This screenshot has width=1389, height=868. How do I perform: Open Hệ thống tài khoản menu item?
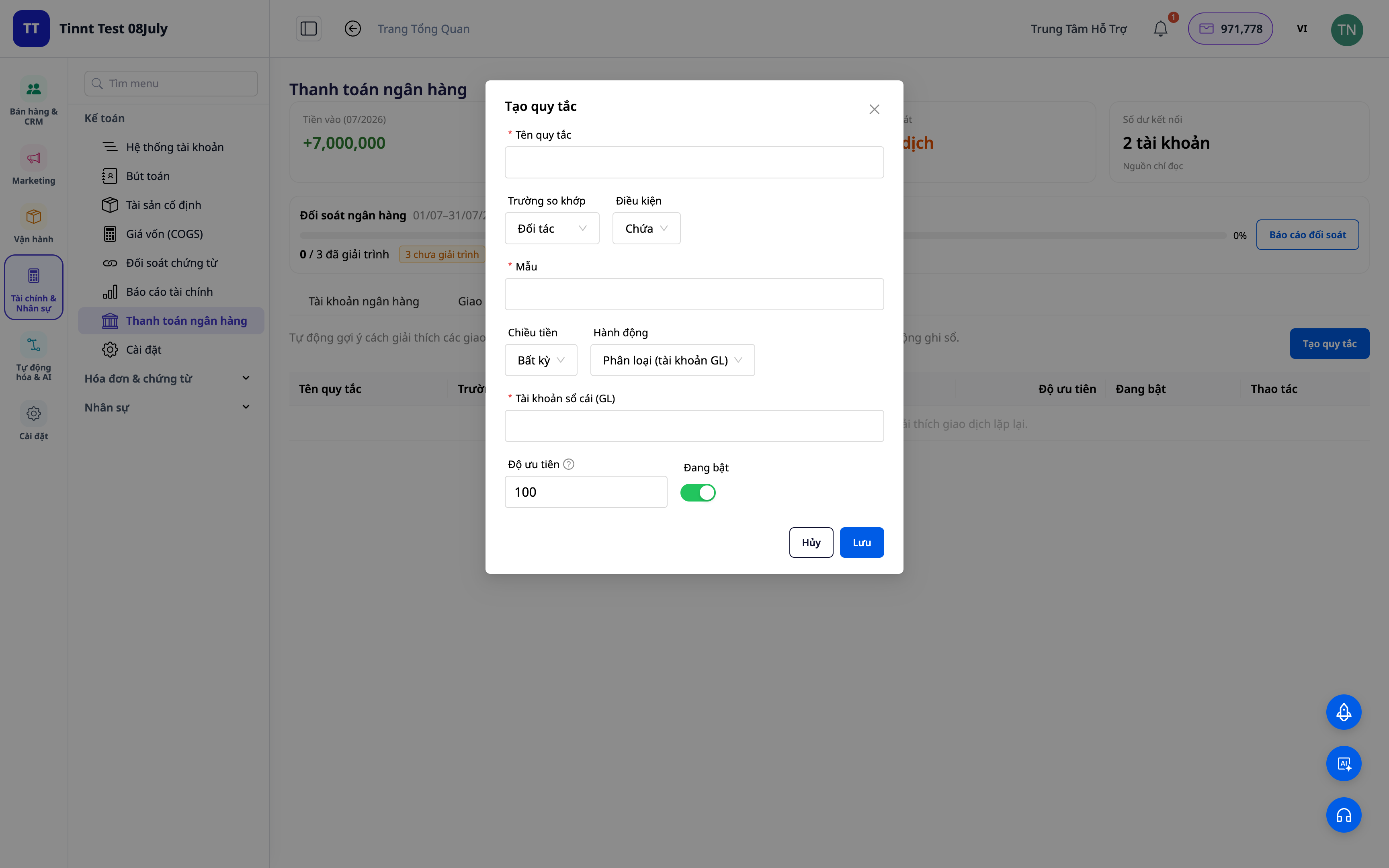(x=171, y=147)
